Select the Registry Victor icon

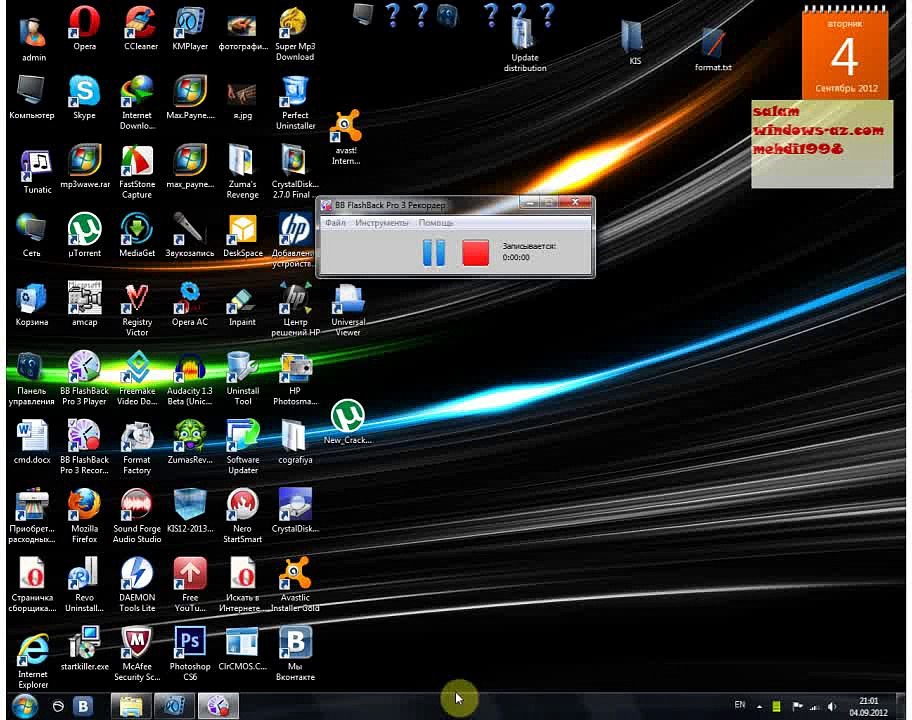[x=137, y=309]
